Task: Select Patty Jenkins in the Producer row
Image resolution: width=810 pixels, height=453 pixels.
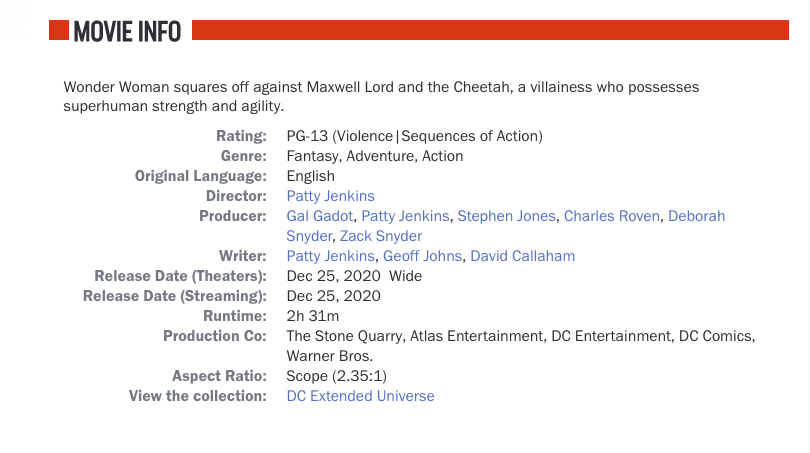Action: click(406, 216)
